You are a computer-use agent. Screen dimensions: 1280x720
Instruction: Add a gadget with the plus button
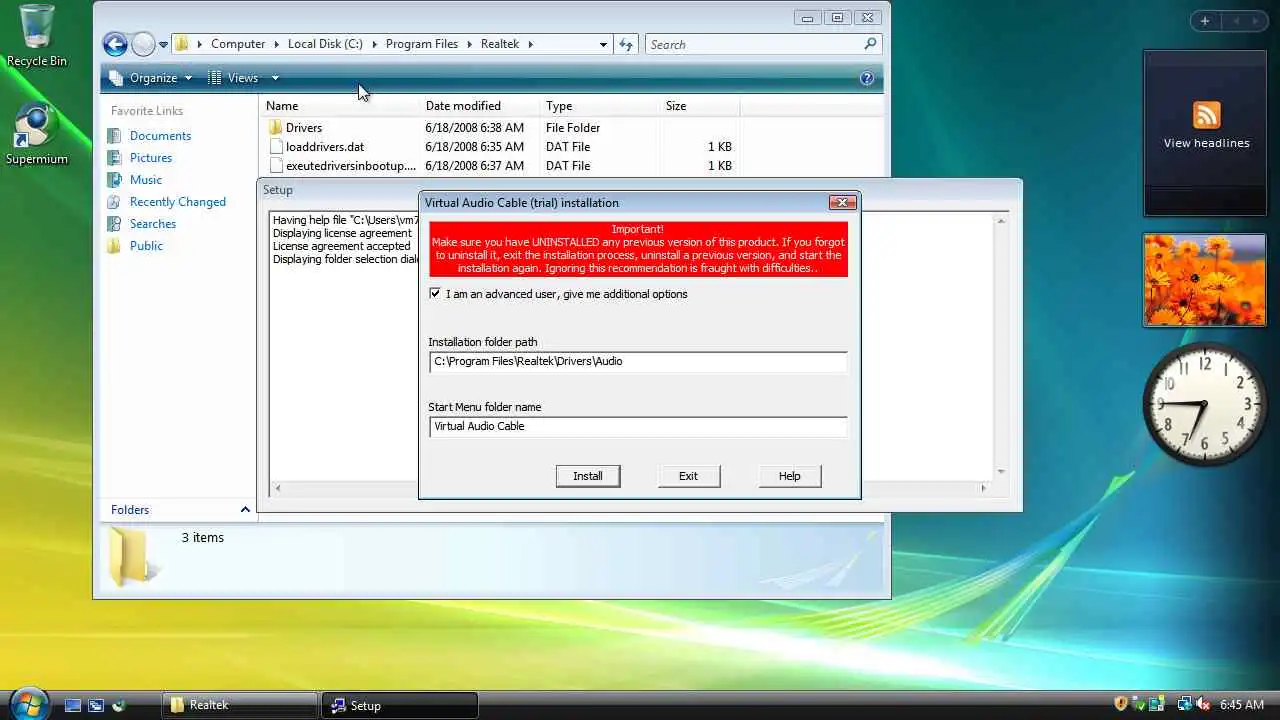point(1205,21)
